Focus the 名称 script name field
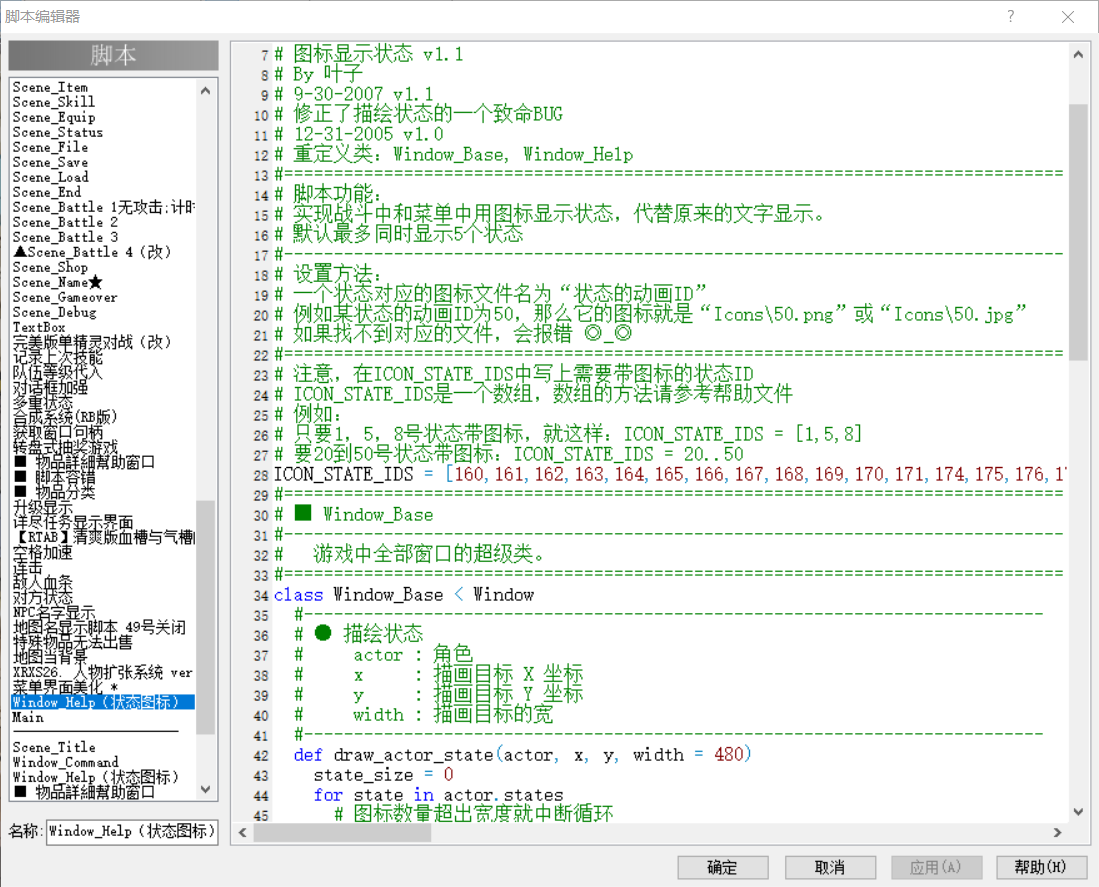This screenshot has height=887, width=1099. click(x=132, y=832)
